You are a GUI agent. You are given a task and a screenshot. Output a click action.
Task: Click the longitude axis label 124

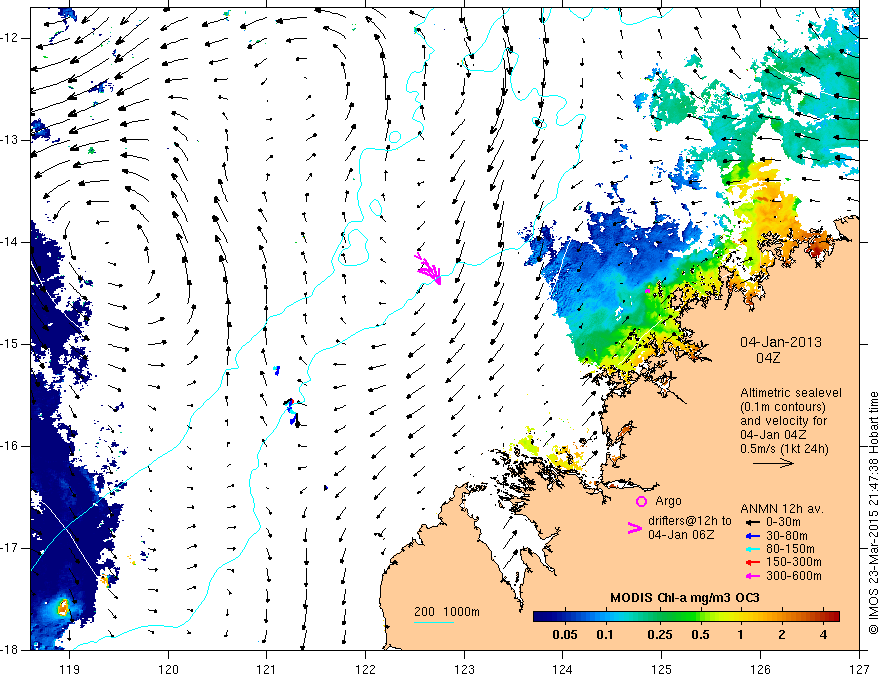(x=563, y=669)
